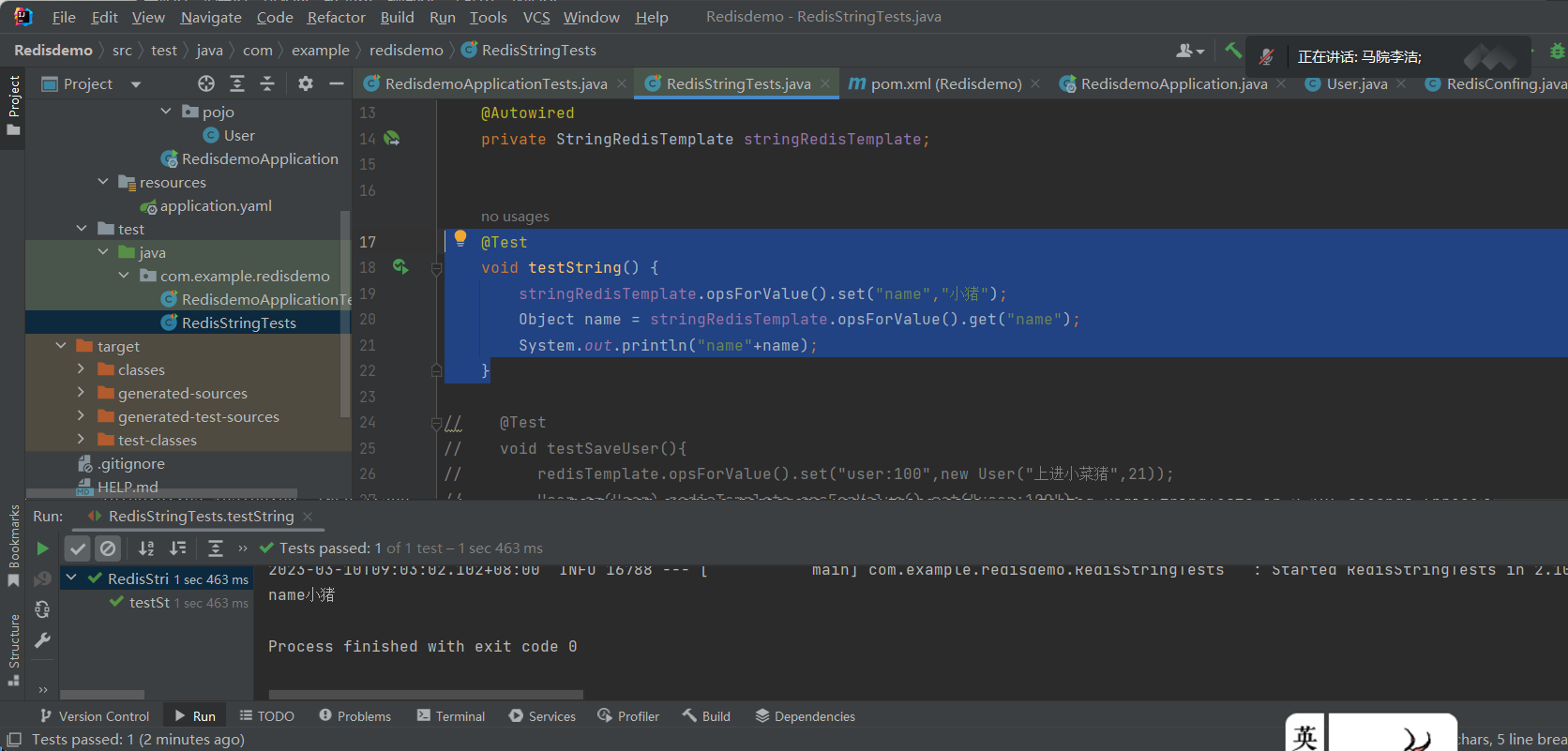Click Redisdemo breadcrumb root

(x=53, y=50)
